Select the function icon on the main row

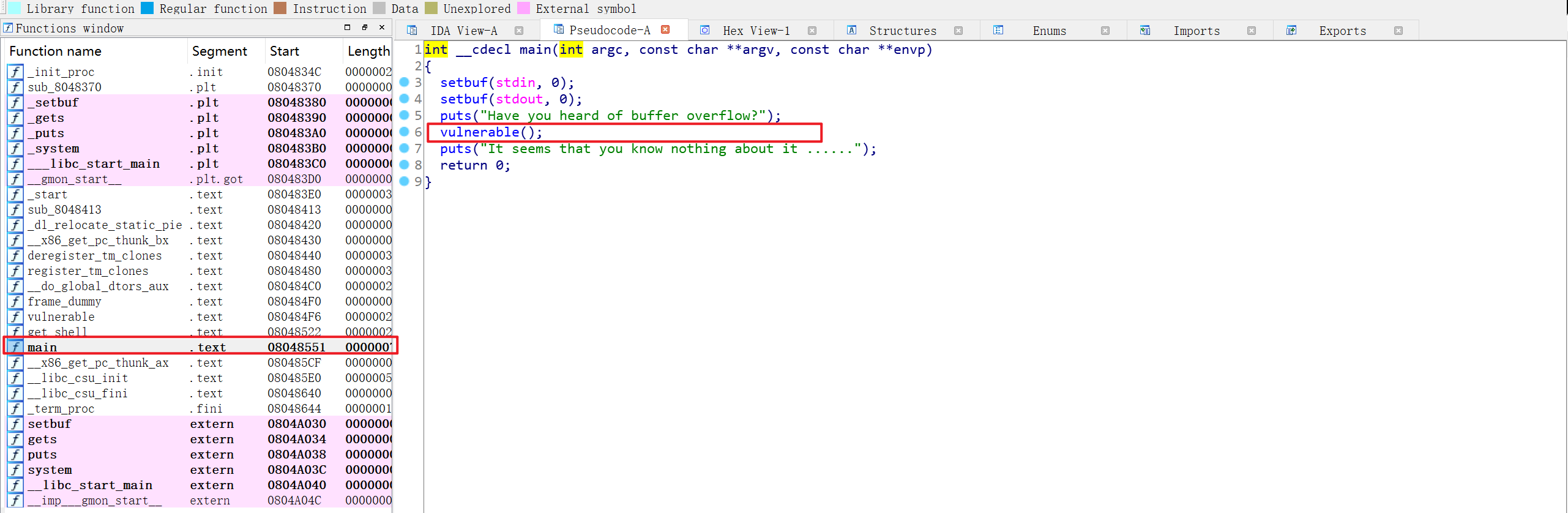[x=15, y=347]
